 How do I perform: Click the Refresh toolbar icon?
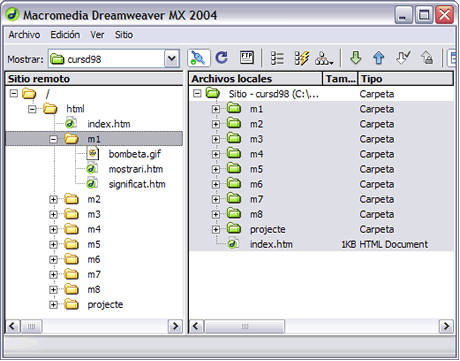[222, 58]
